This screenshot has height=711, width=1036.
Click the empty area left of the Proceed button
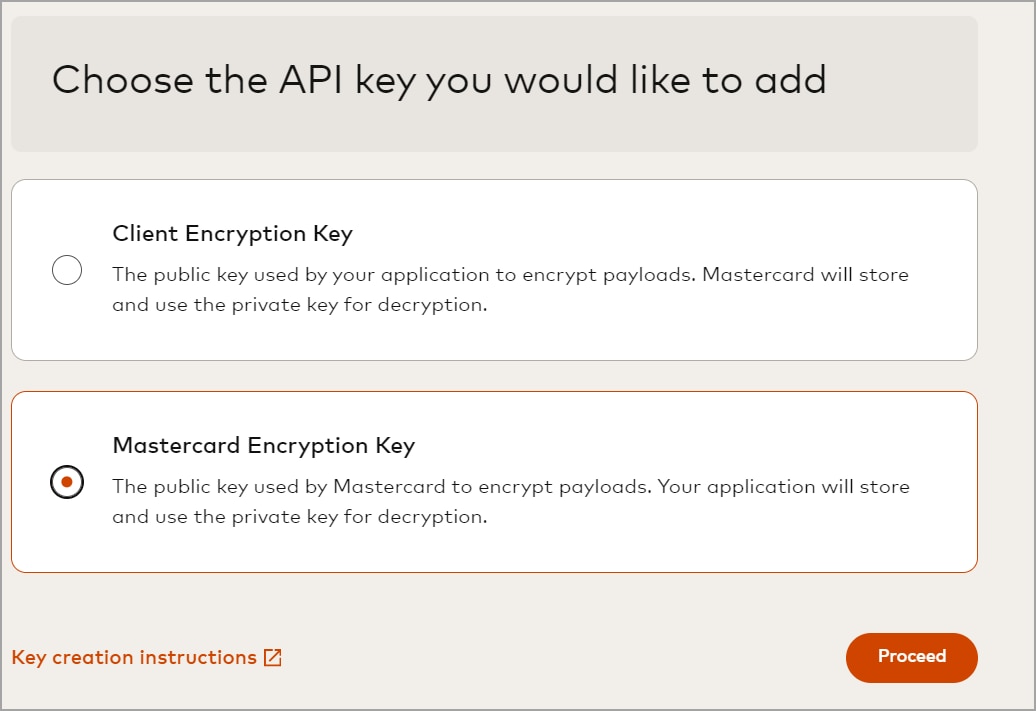coord(600,657)
